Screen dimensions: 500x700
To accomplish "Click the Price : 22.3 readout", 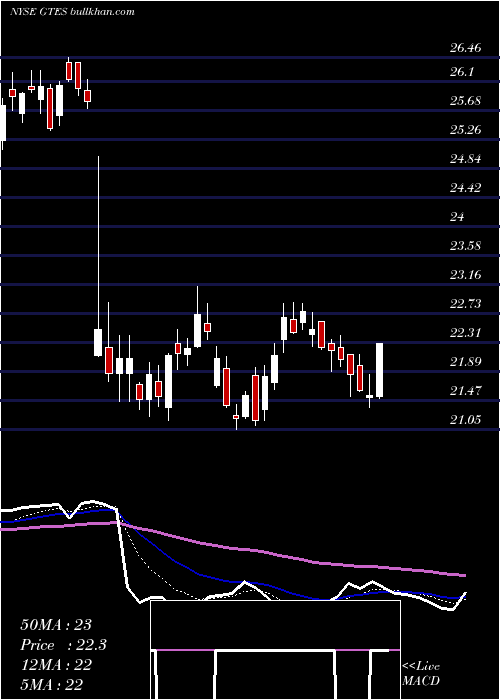I will 63,645.
